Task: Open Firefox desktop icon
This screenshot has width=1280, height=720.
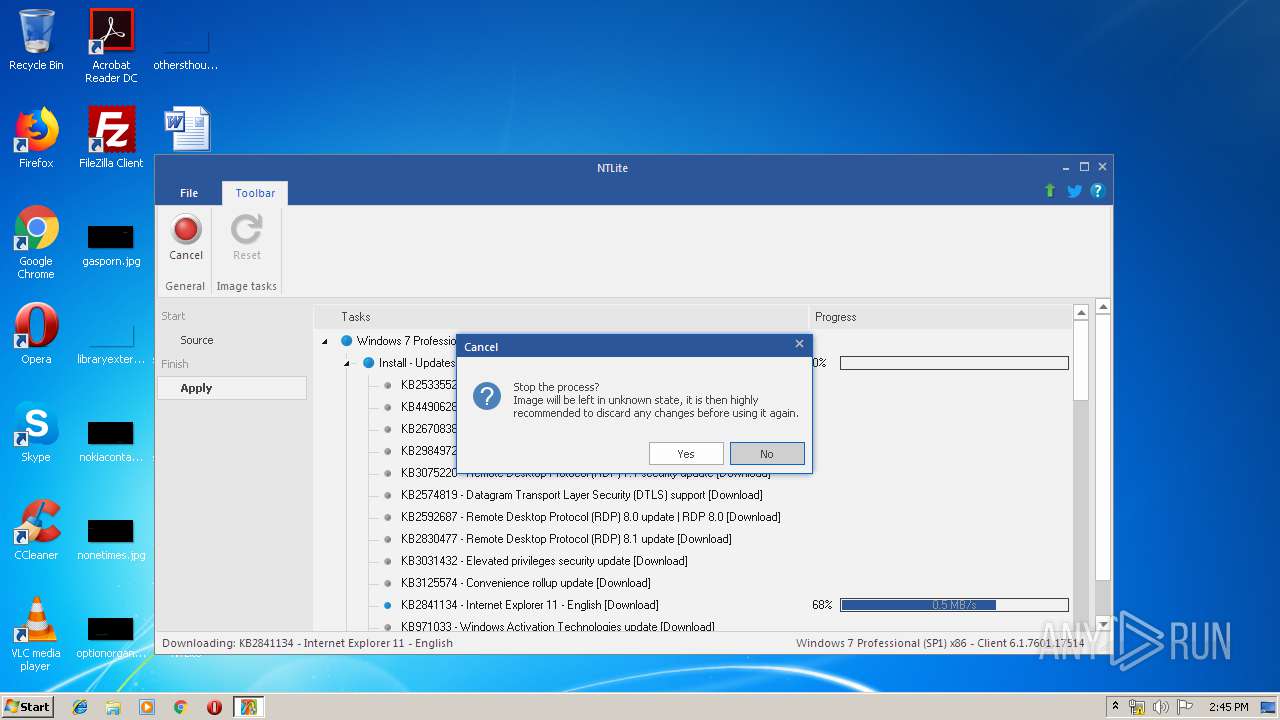Action: pyautogui.click(x=36, y=138)
